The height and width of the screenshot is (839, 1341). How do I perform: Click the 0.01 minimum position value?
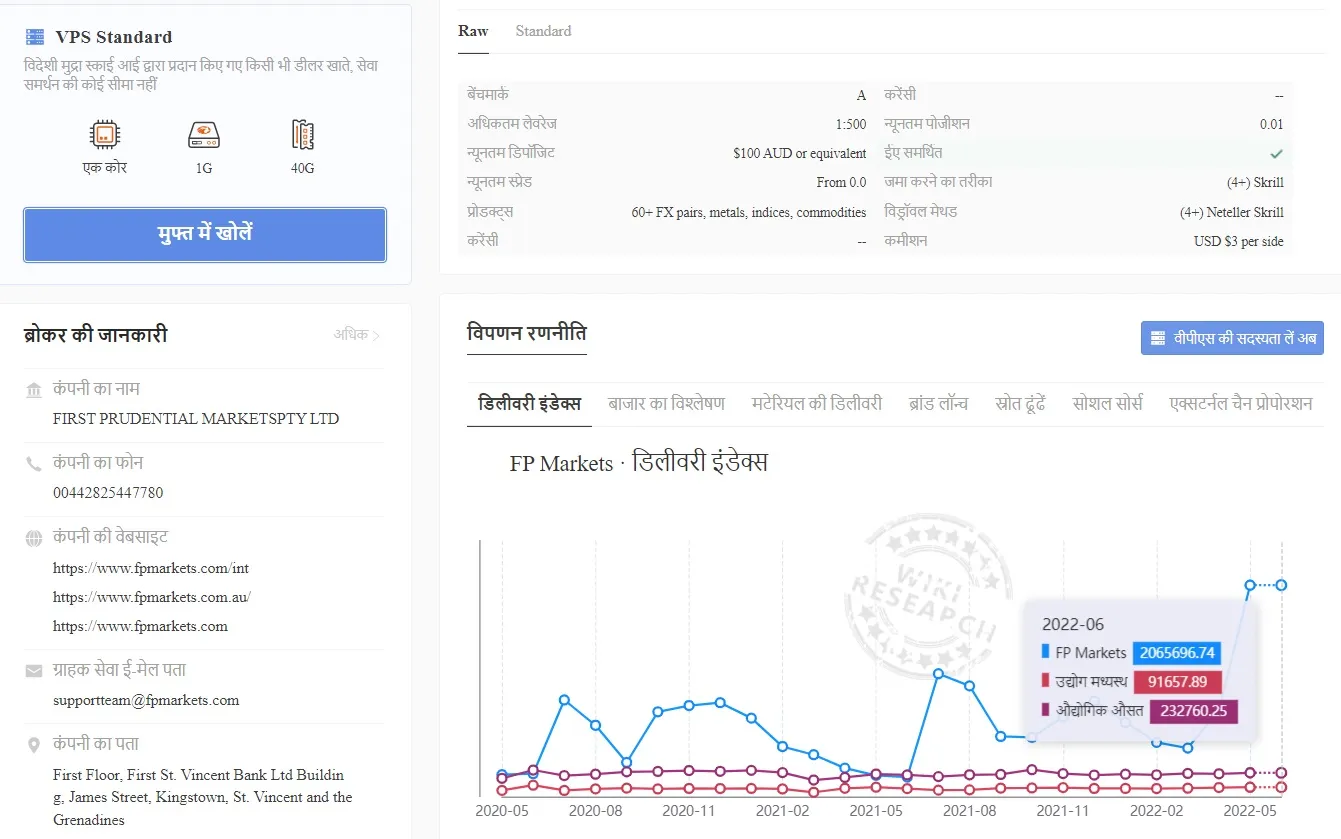click(x=1272, y=125)
